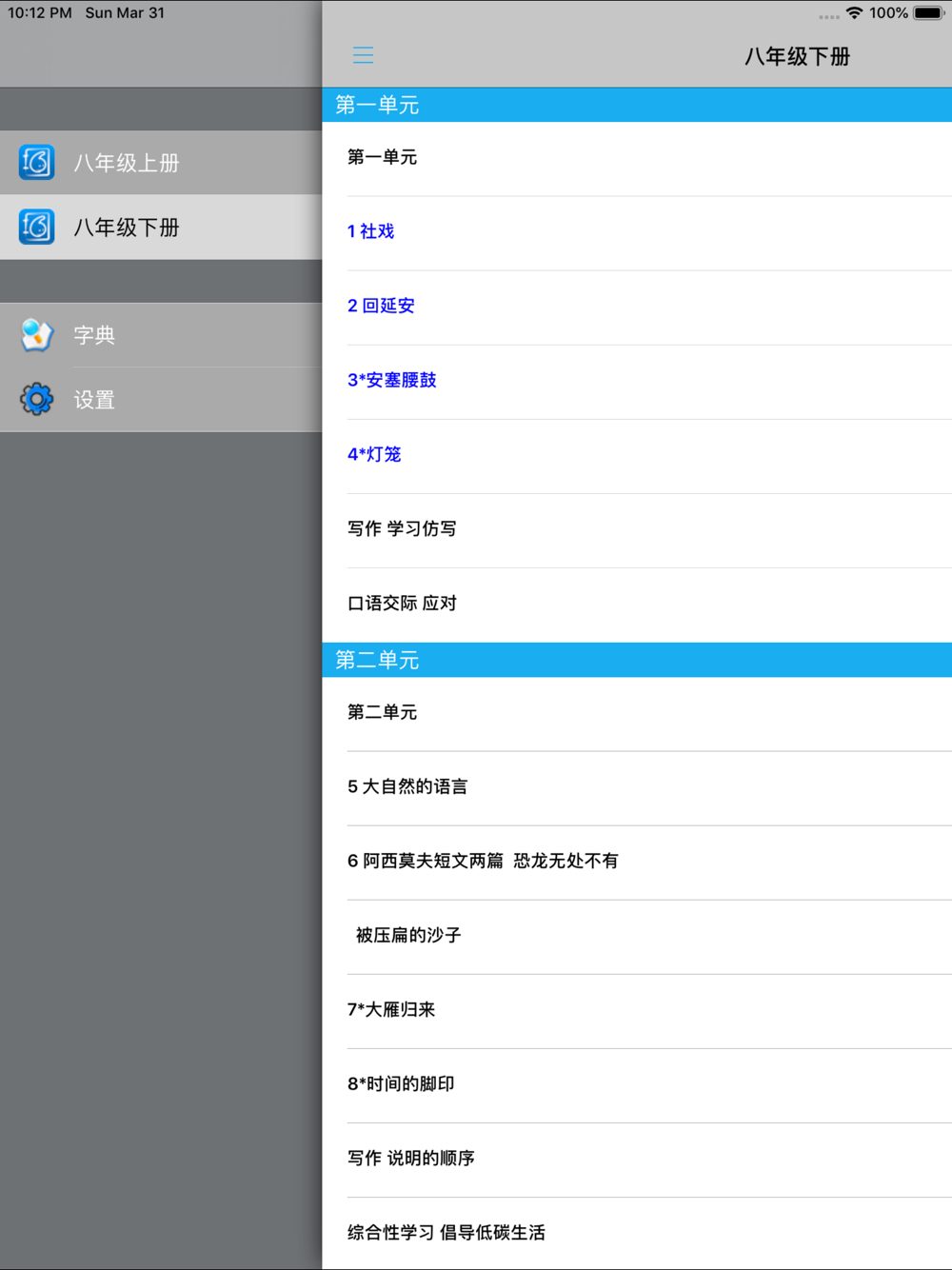Image resolution: width=952 pixels, height=1270 pixels.
Task: Click the 八年级下册 book icon
Action: [x=36, y=228]
